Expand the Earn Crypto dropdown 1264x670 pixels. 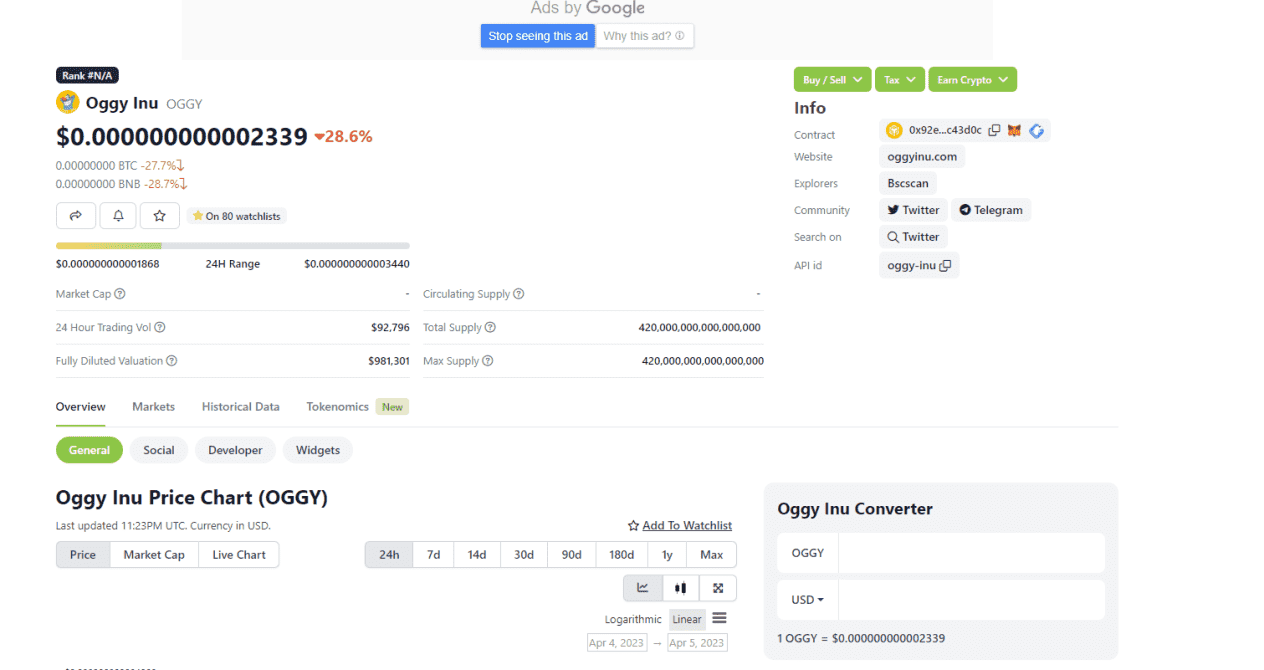coord(972,80)
